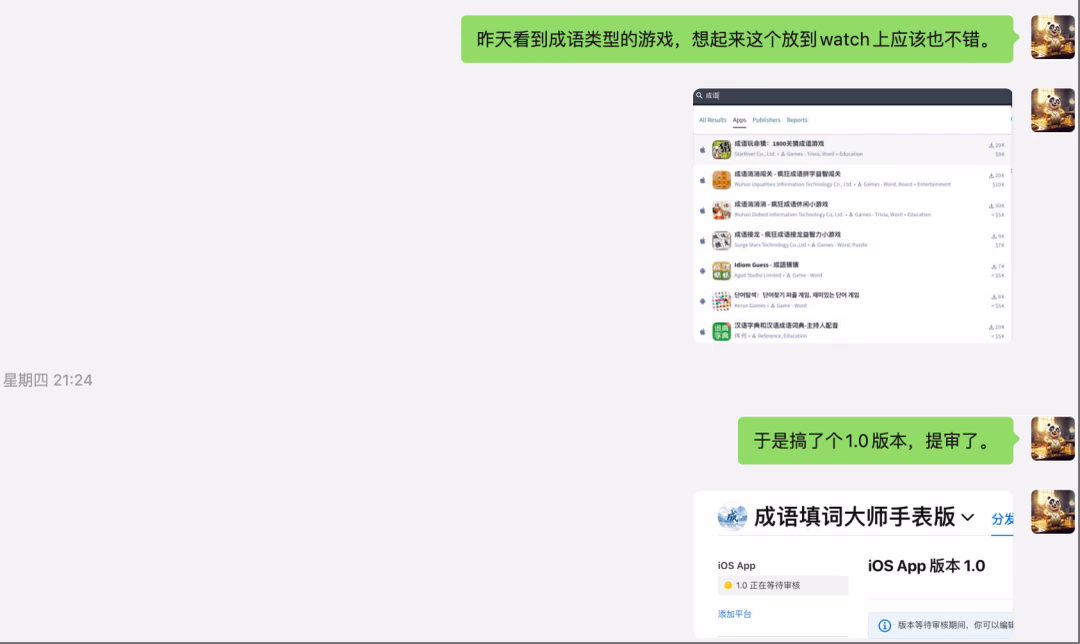The height and width of the screenshot is (644, 1080).
Task: Select the Apps tab
Action: pos(739,120)
